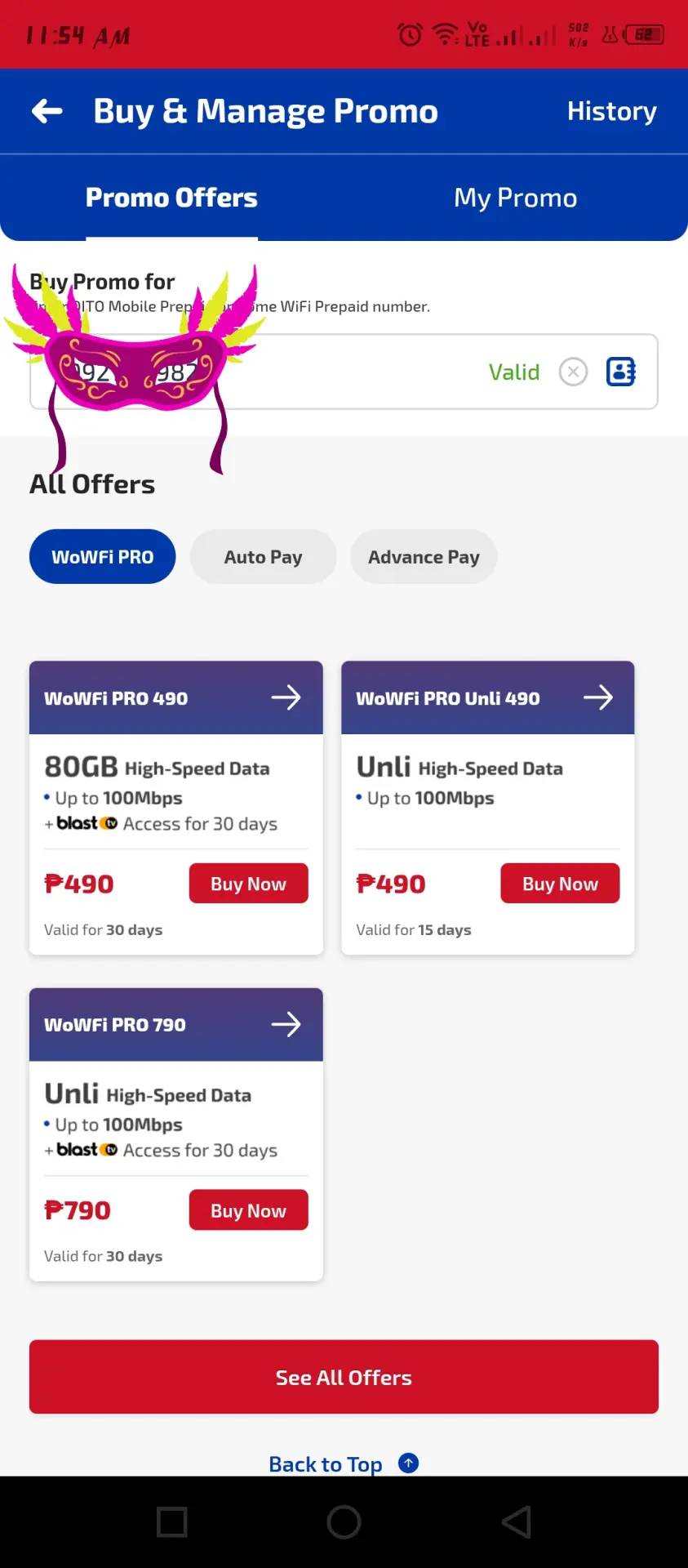Click See All Offers button
This screenshot has width=688, height=1568.
click(x=344, y=1377)
